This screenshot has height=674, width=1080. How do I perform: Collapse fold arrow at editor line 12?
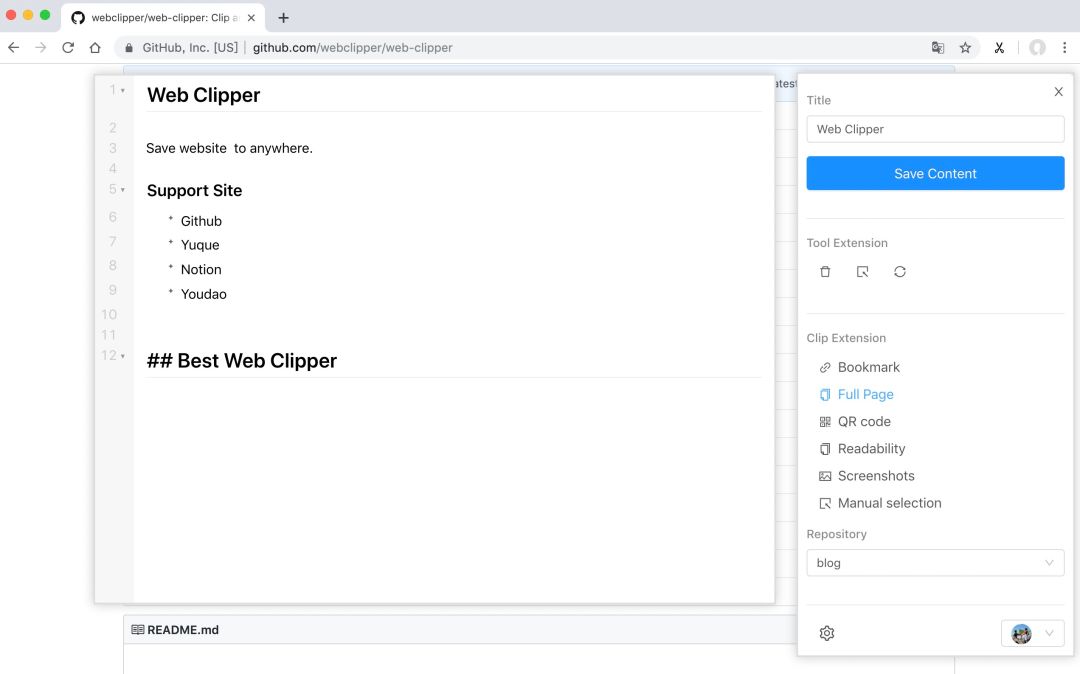123,357
